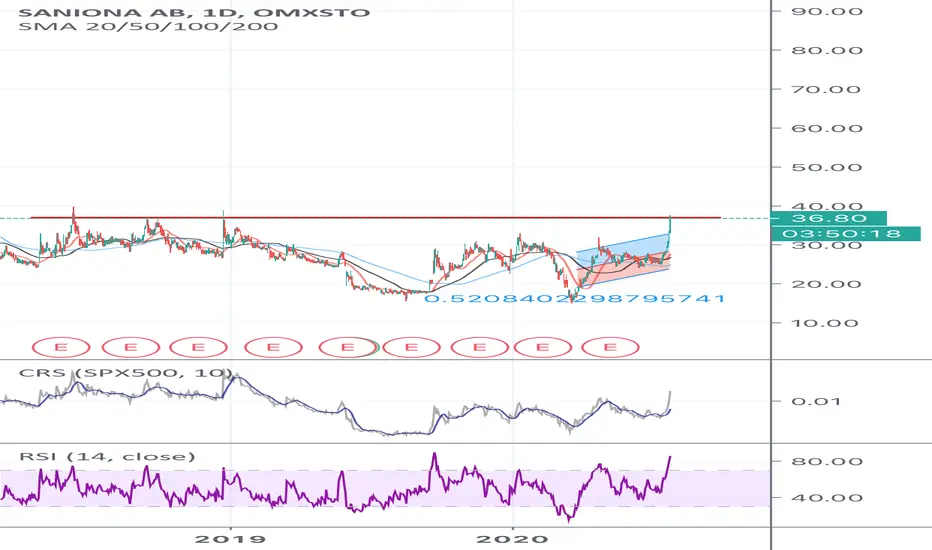Select the blue upper channel box drawing
The image size is (932, 550).
click(x=623, y=251)
